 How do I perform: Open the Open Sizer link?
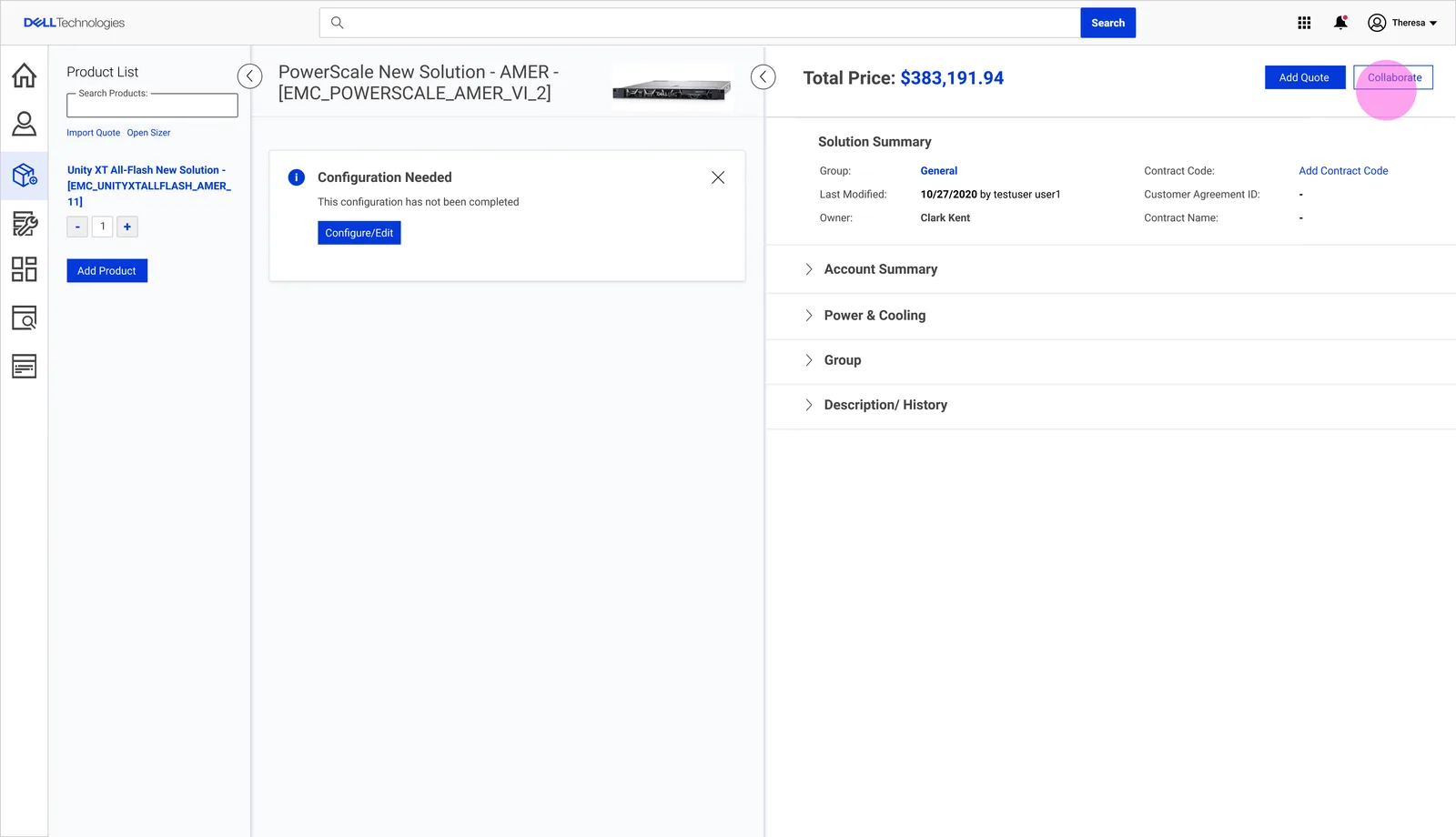click(x=148, y=133)
